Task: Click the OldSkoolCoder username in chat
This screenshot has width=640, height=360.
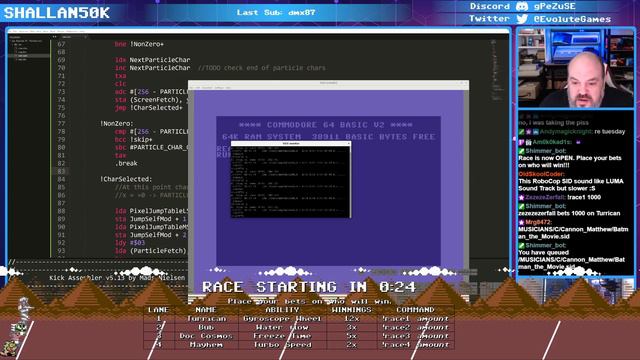Action: pyautogui.click(x=542, y=174)
